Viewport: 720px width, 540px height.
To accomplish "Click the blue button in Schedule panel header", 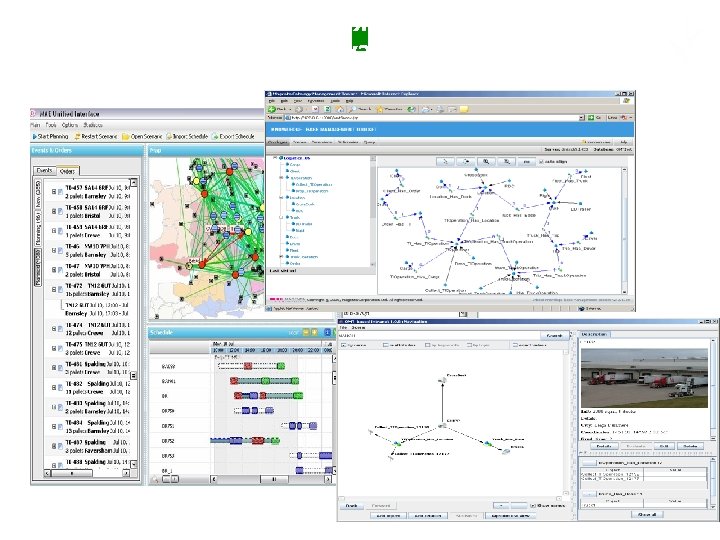I will tap(327, 332).
